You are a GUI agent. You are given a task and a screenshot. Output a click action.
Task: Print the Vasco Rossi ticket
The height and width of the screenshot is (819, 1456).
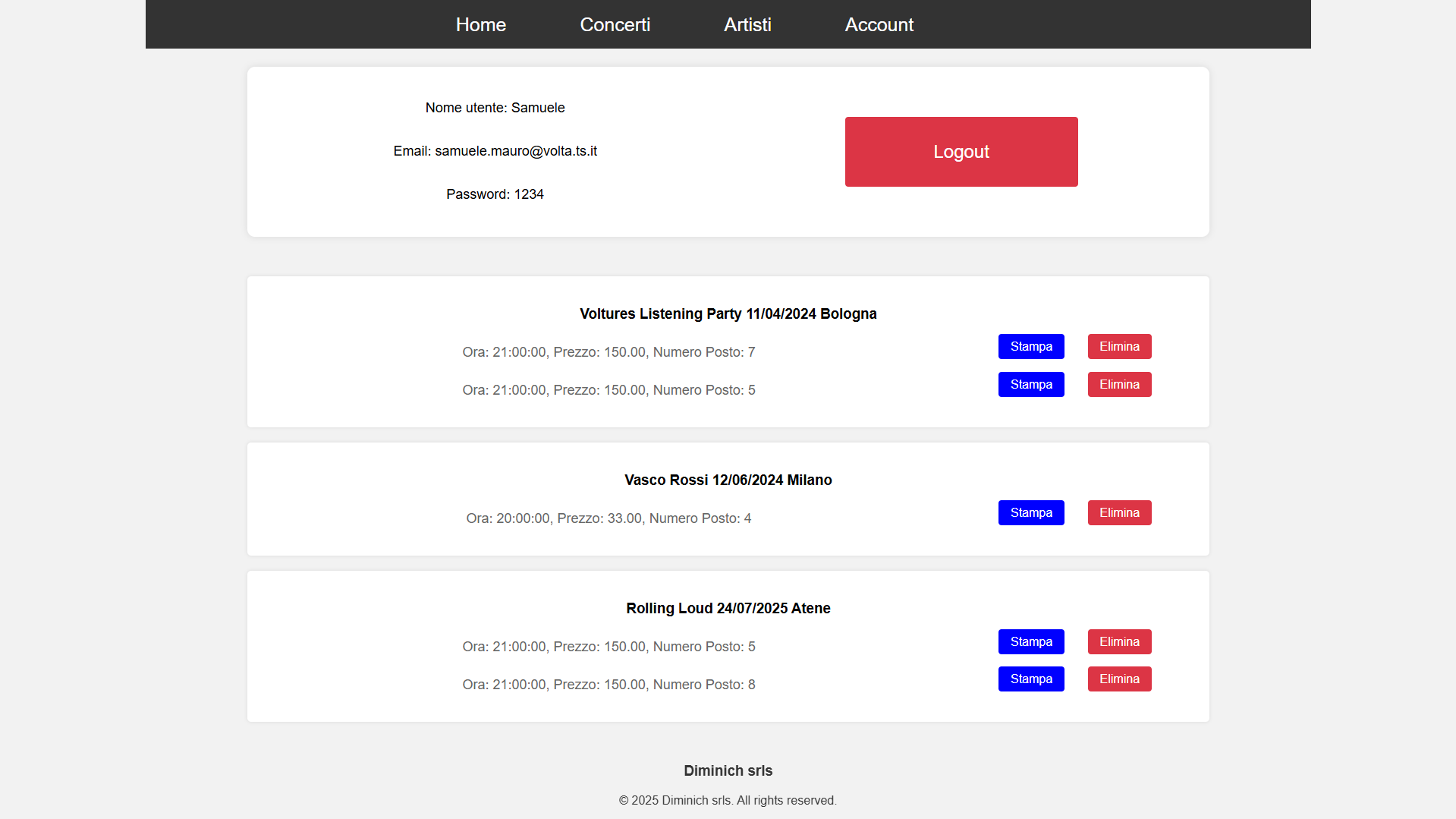click(1030, 512)
